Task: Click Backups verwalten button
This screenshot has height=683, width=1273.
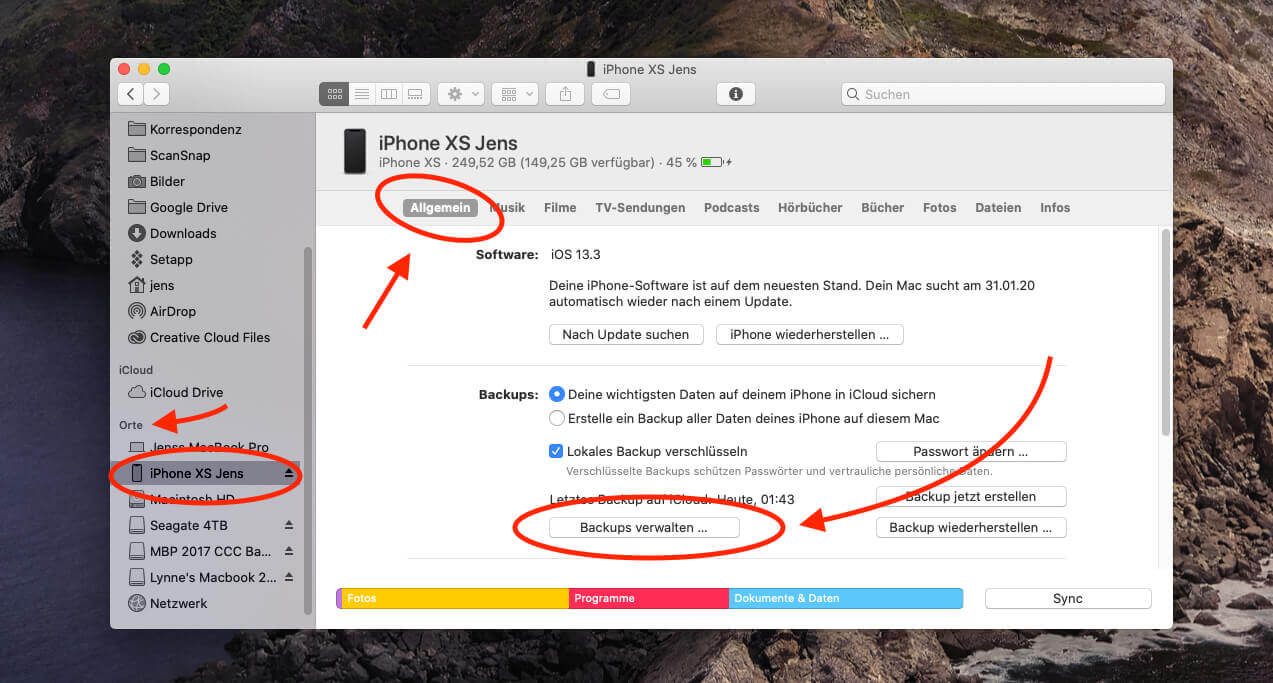Action: click(644, 528)
